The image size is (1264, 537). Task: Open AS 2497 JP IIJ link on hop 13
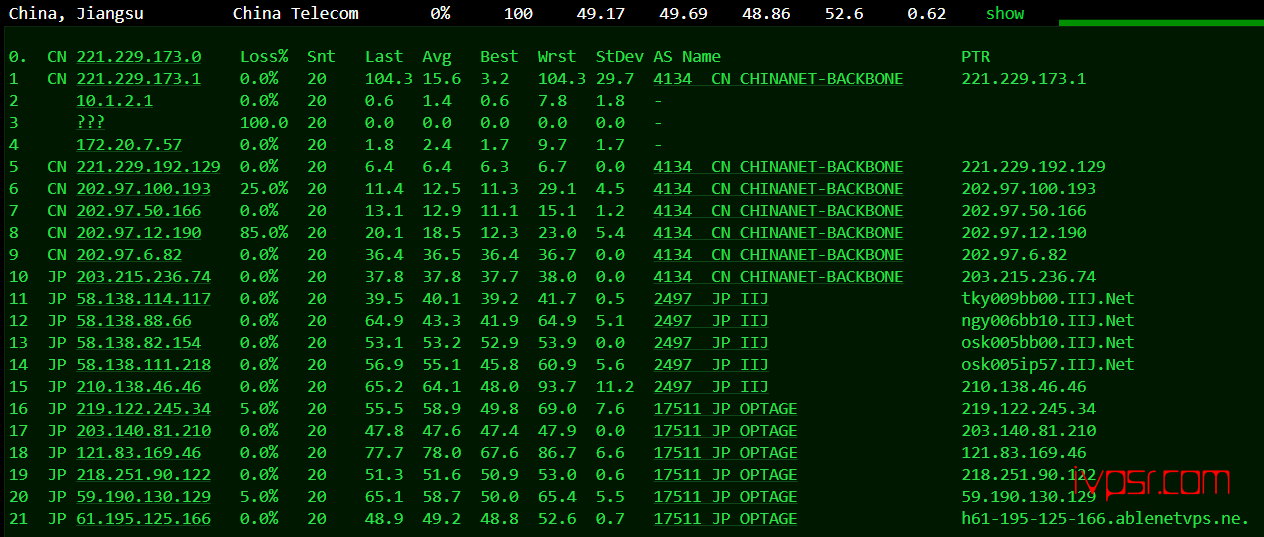(x=711, y=342)
